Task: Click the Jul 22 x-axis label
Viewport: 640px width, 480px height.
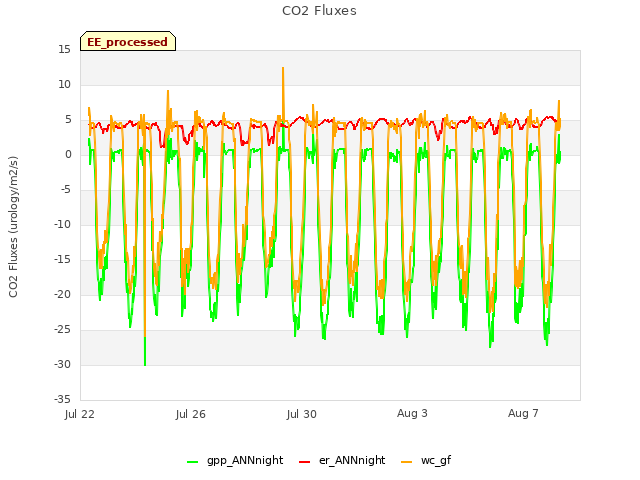Action: coord(79,414)
